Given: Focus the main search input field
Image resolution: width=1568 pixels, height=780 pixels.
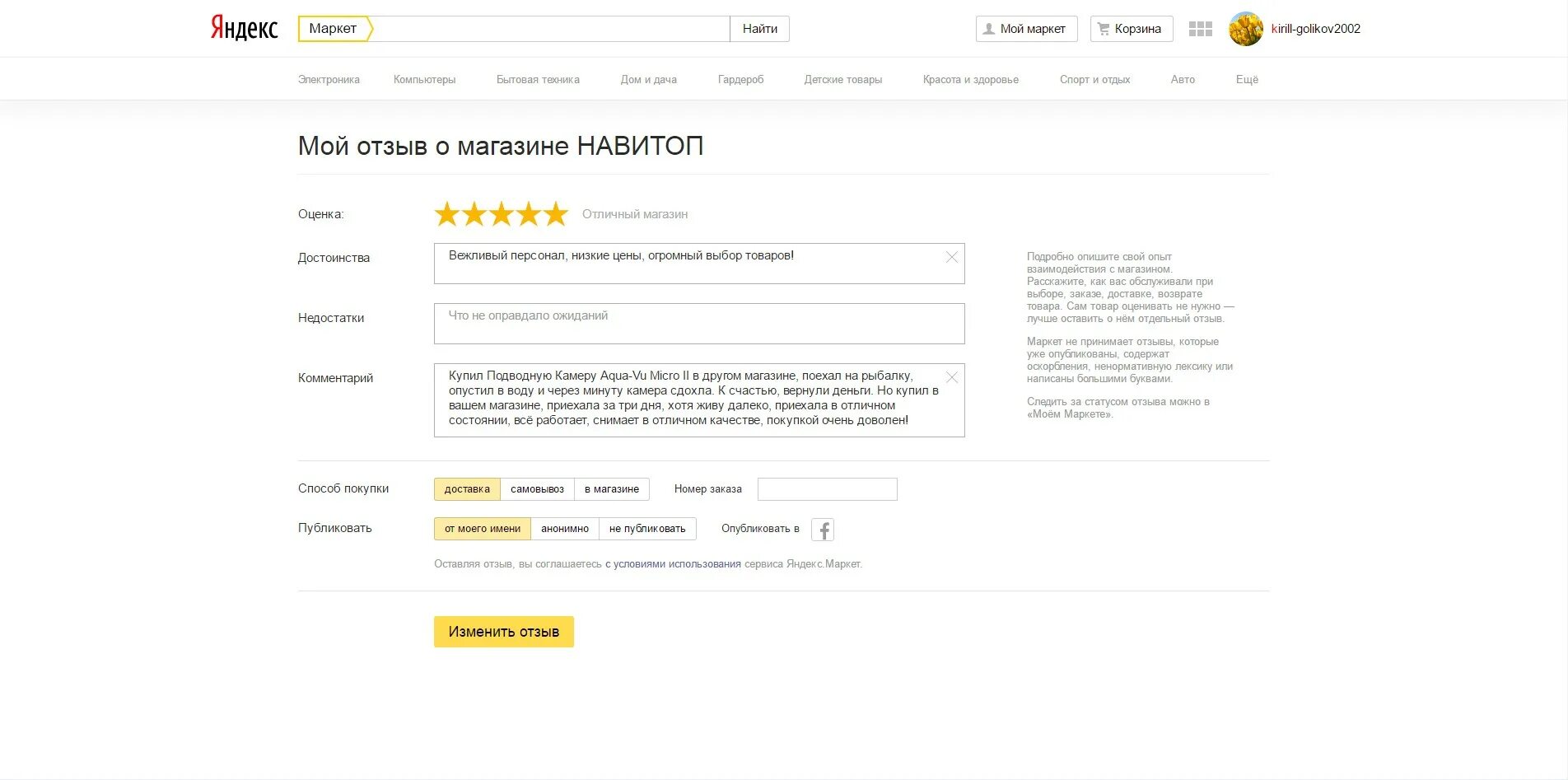Looking at the screenshot, I should (x=550, y=29).
